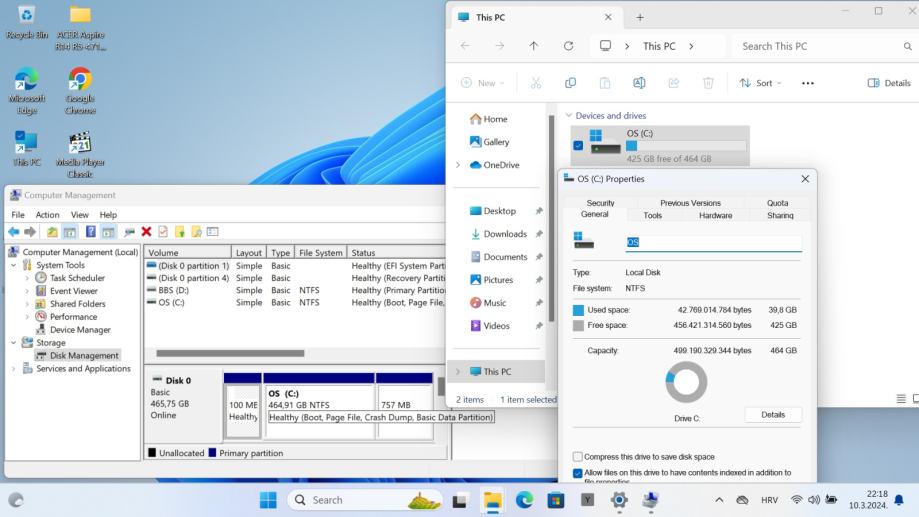Click the Rename icon in Explorer toolbar
The height and width of the screenshot is (517, 919).
coord(639,83)
